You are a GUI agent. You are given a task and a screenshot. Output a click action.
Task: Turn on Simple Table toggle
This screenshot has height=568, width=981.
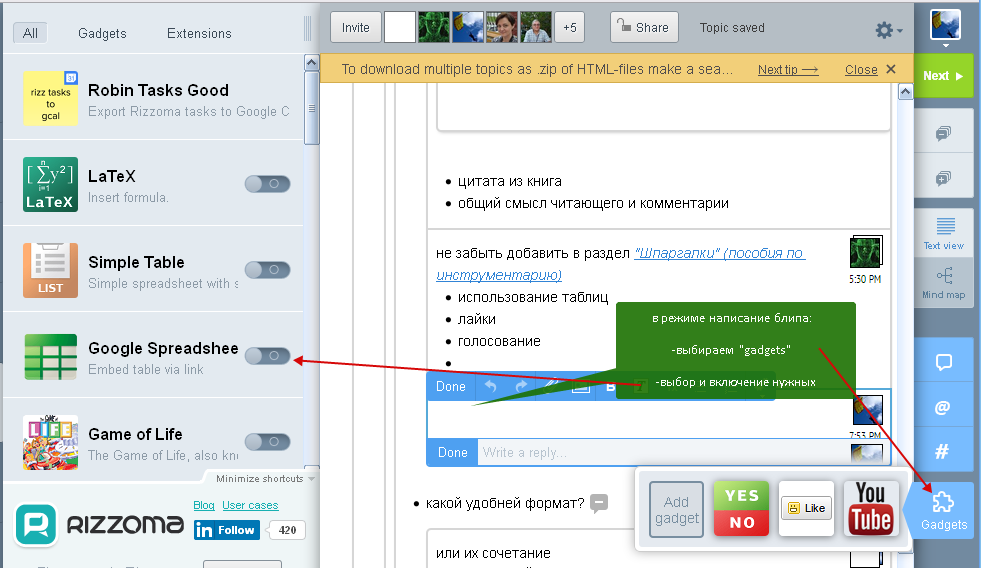[268, 270]
